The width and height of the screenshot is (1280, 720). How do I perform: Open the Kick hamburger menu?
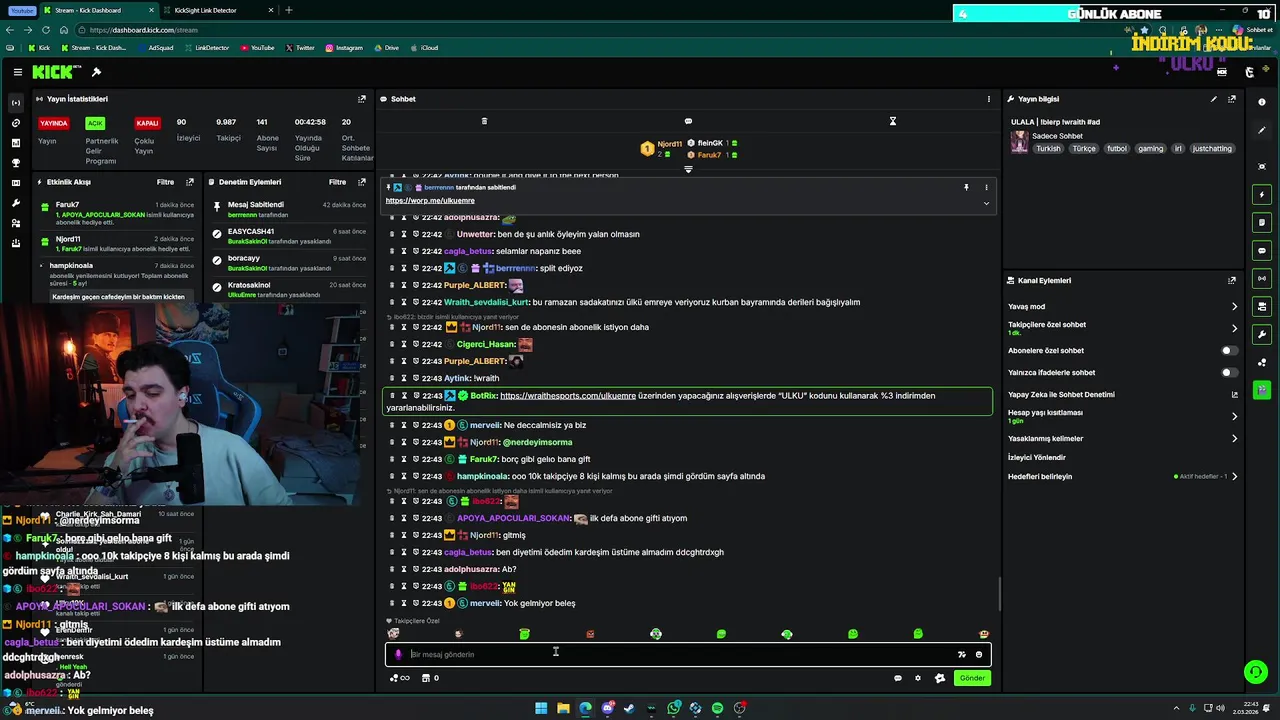click(x=18, y=72)
